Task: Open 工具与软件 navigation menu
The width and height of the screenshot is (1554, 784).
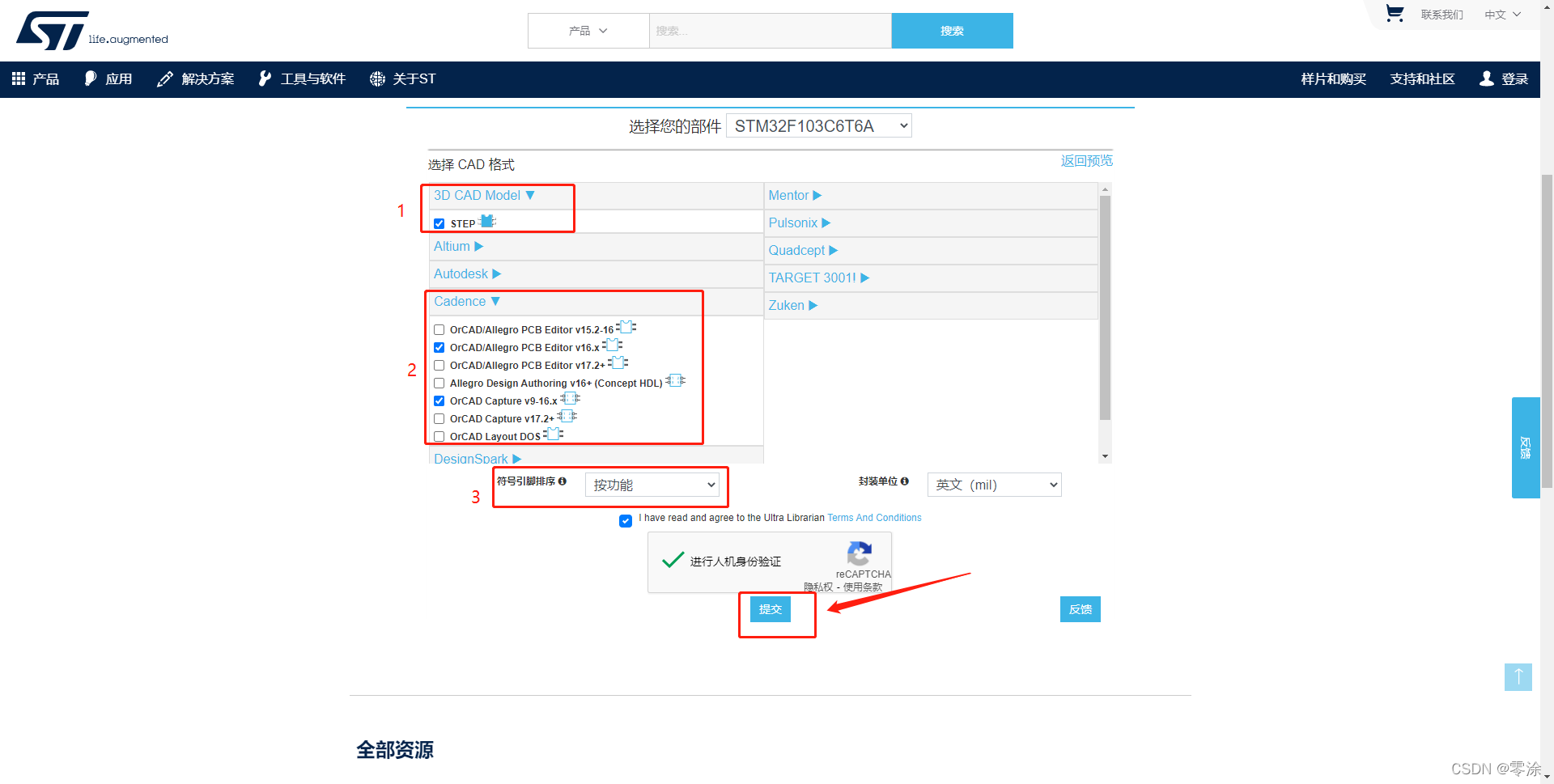Action: (302, 78)
